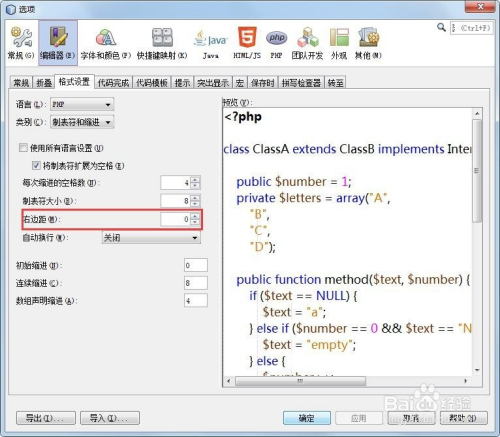Open the 常规 general options category

click(21, 43)
